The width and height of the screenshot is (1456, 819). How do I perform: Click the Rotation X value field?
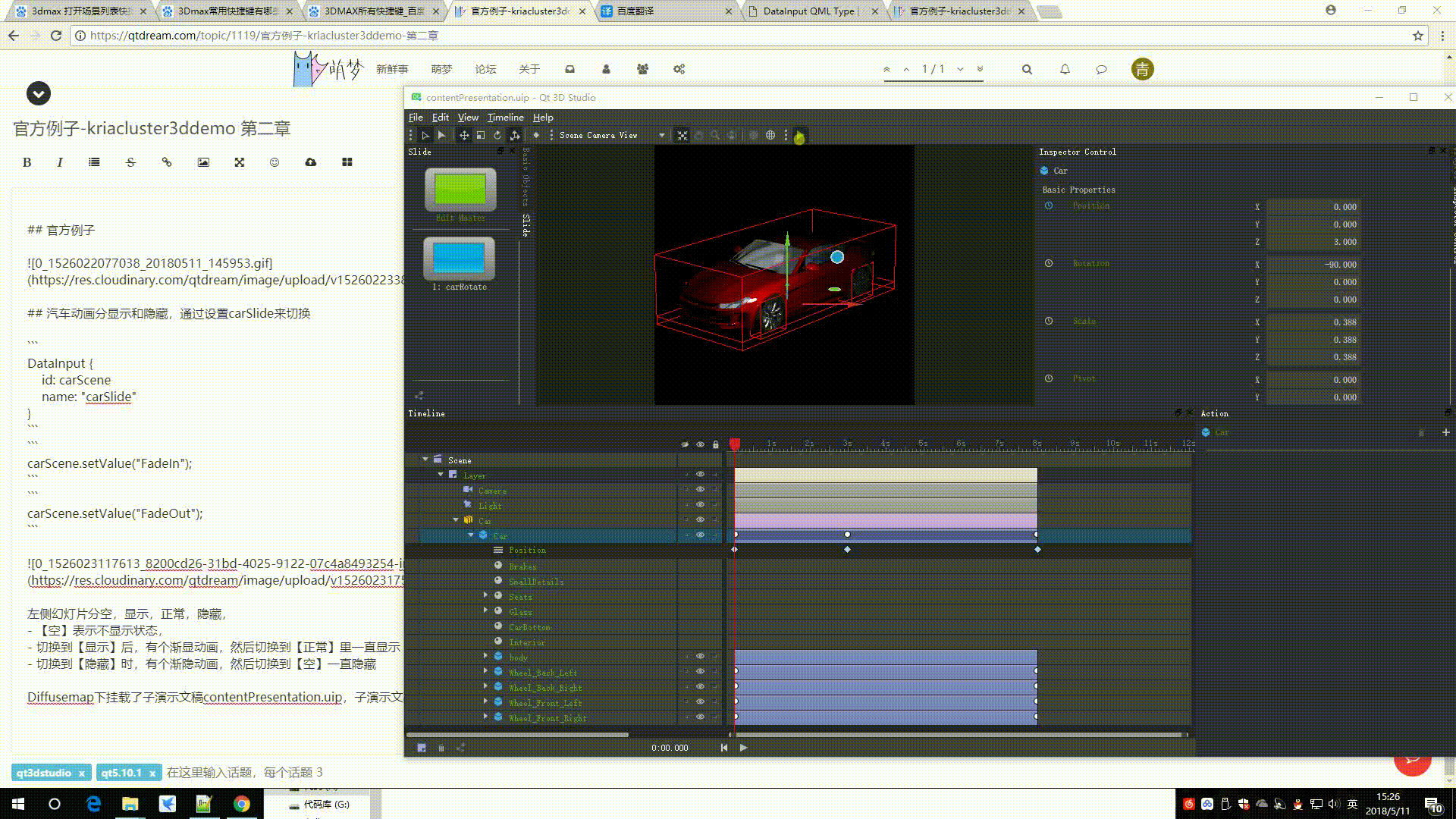tap(1313, 265)
